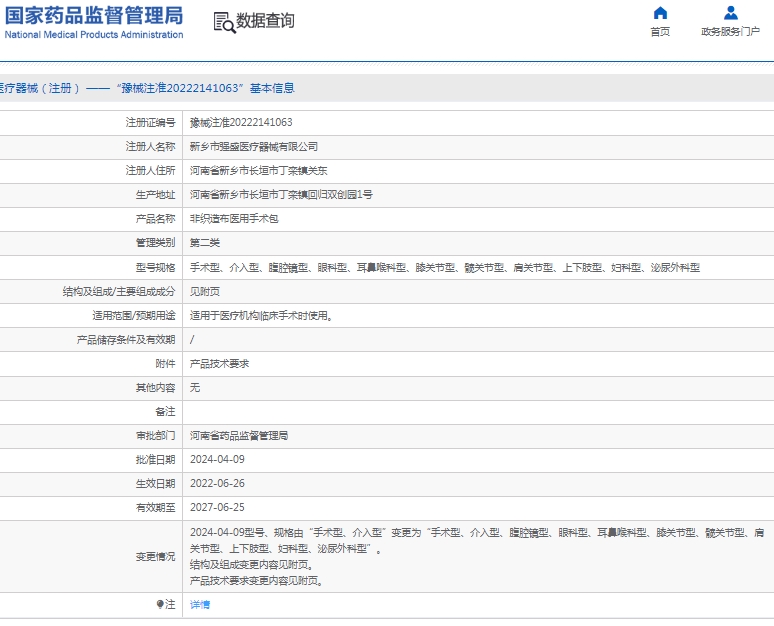
Task: Click the 结构及组成/主要组成成分 label
Action: click(118, 291)
